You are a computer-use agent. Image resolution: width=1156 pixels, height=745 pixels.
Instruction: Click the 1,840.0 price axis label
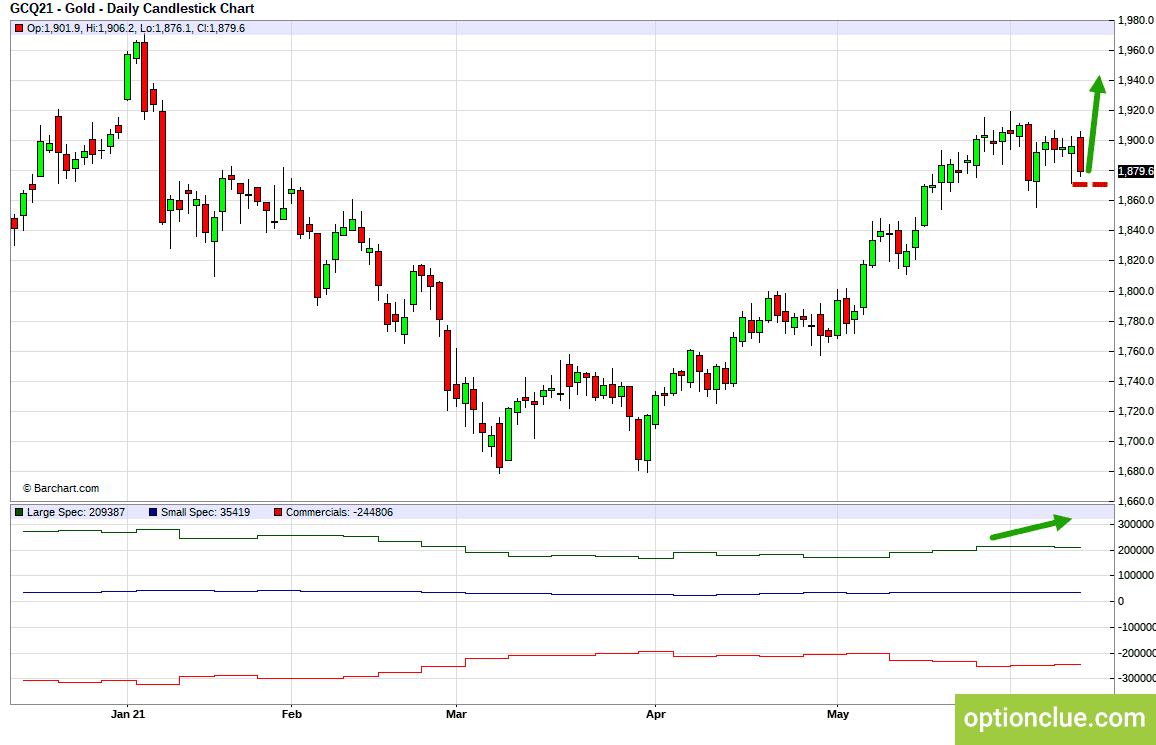[1136, 231]
